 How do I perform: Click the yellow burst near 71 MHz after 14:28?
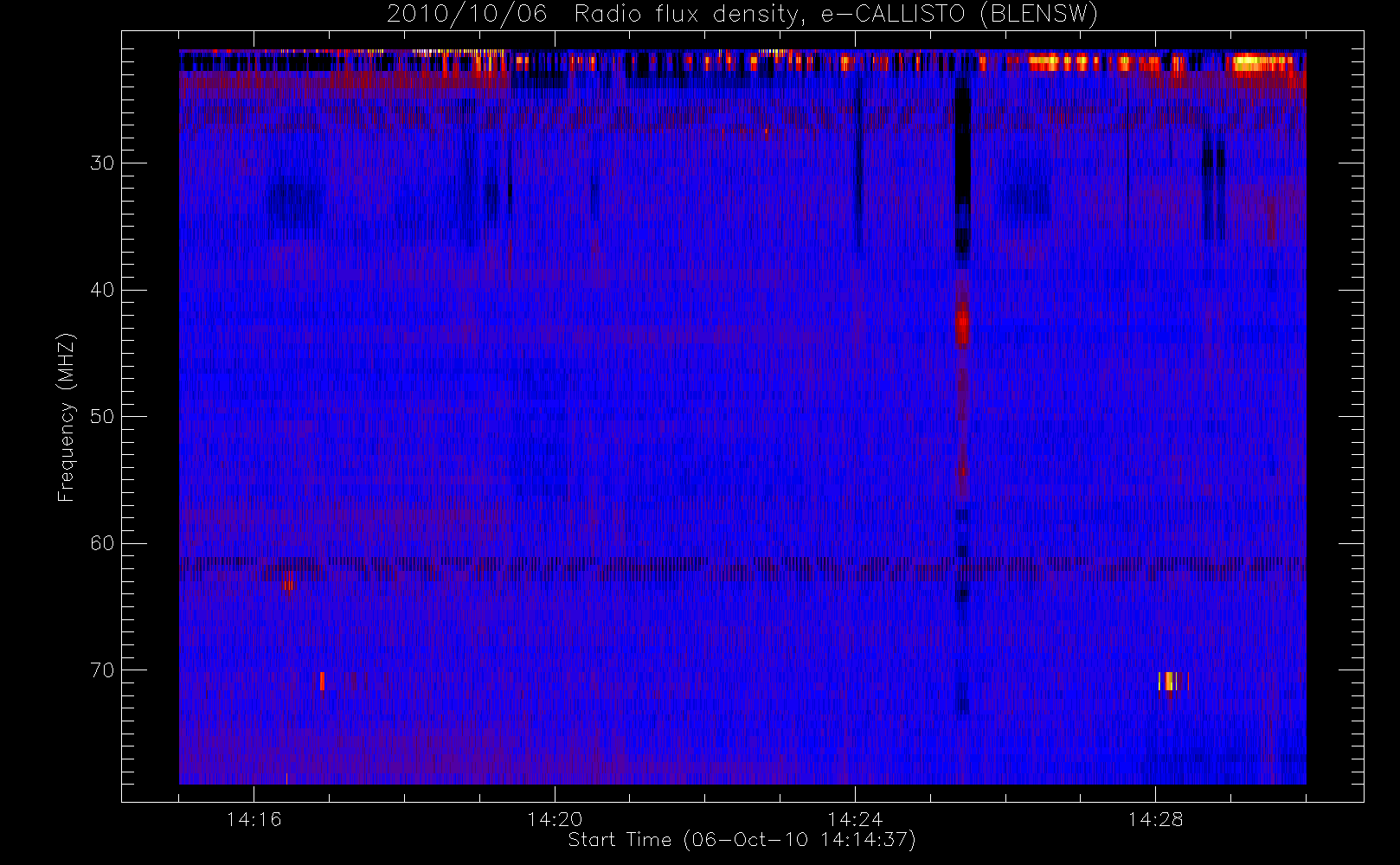click(1169, 681)
